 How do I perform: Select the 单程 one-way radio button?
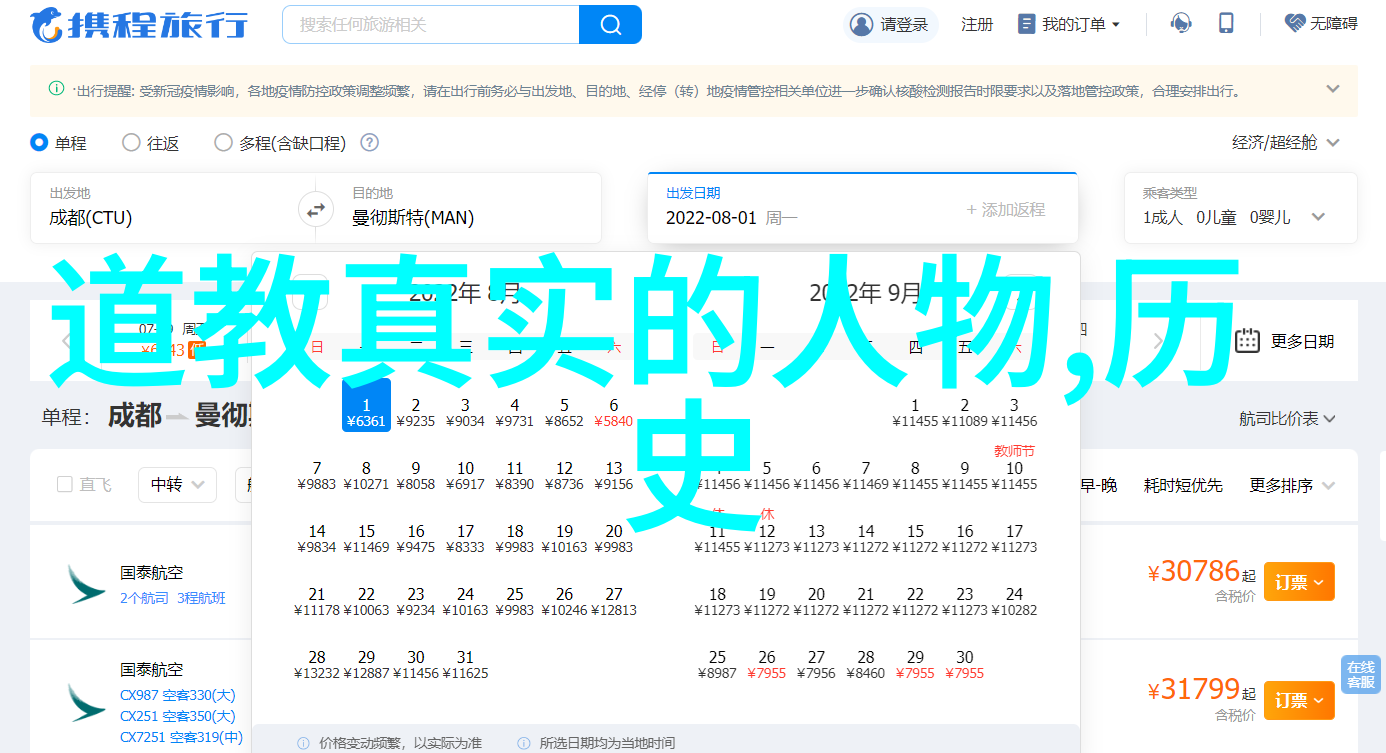click(40, 143)
